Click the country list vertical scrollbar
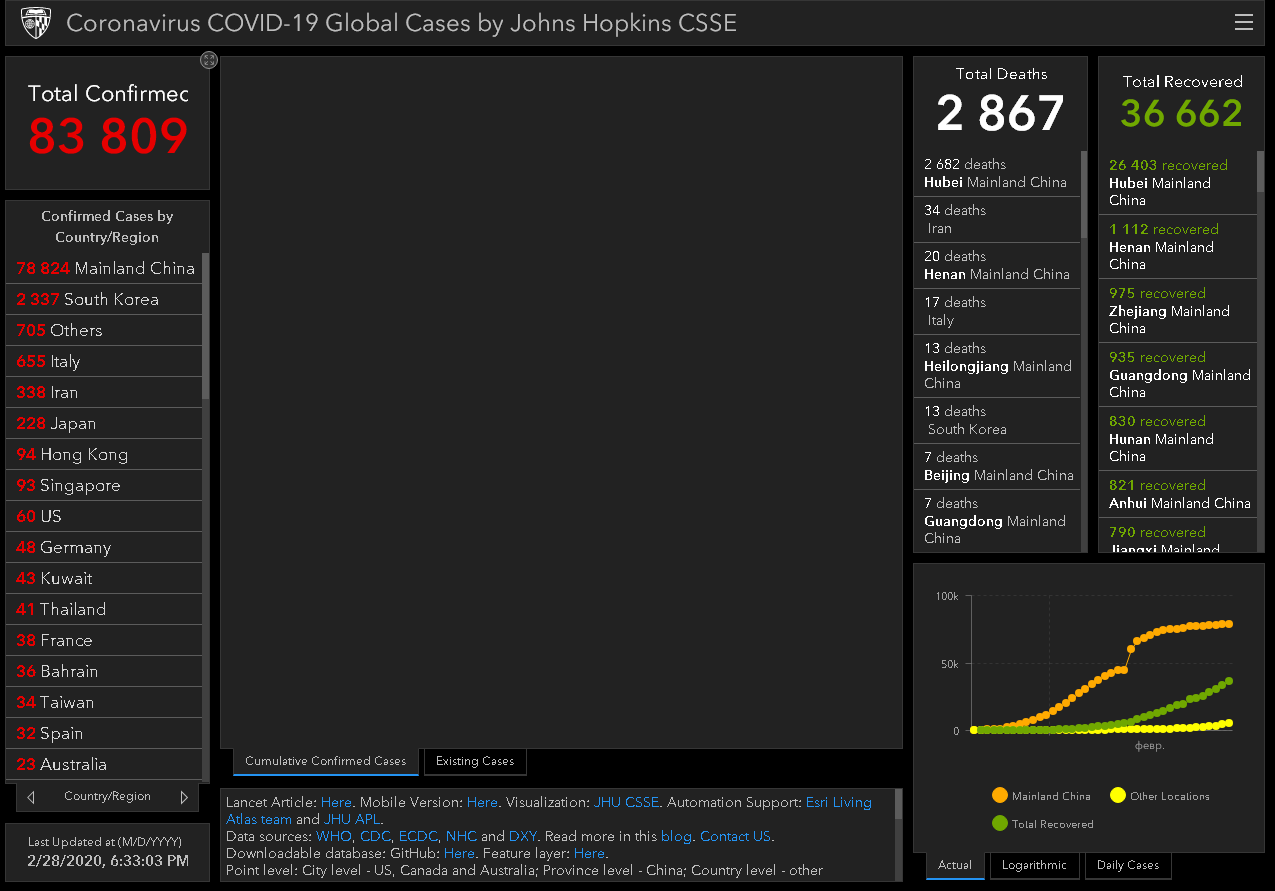This screenshot has height=891, width=1275. tap(206, 325)
